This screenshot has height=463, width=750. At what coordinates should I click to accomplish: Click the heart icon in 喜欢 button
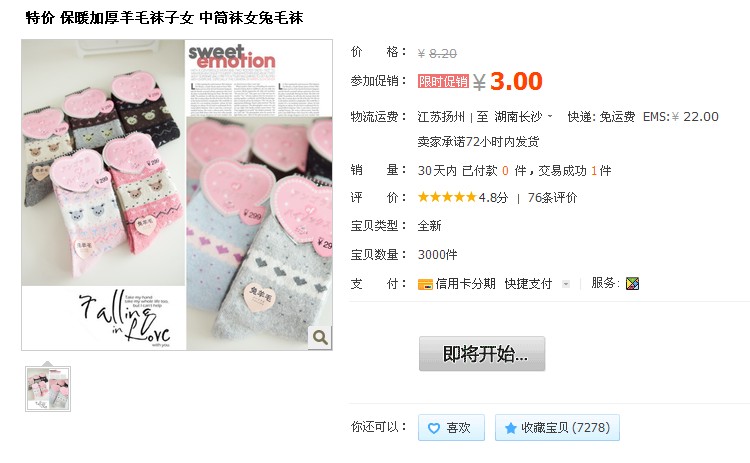click(x=433, y=428)
